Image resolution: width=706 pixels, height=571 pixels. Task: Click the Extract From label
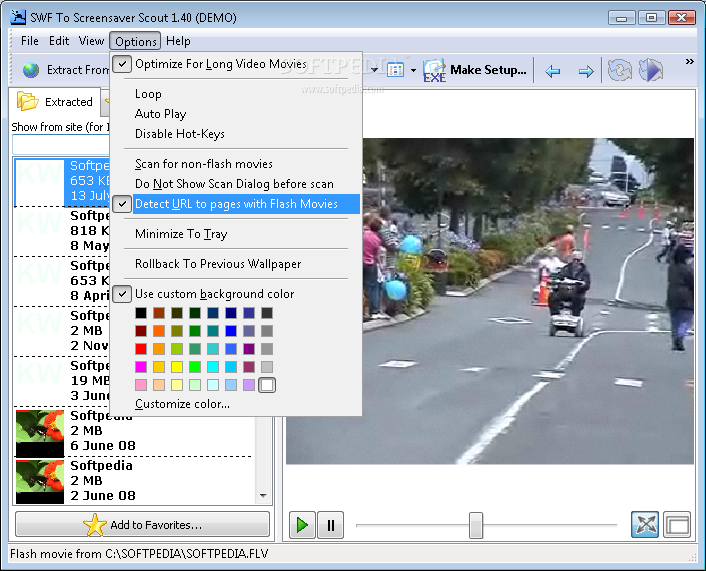pyautogui.click(x=78, y=70)
